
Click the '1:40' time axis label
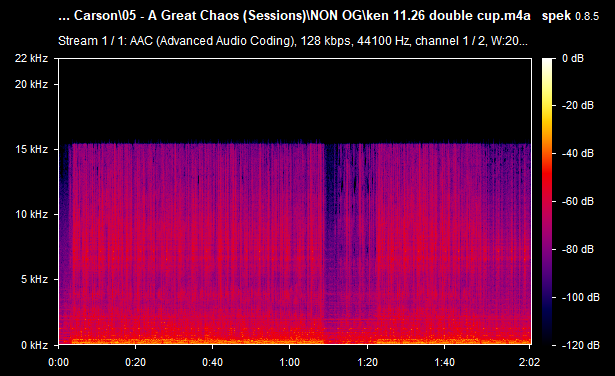(444, 362)
